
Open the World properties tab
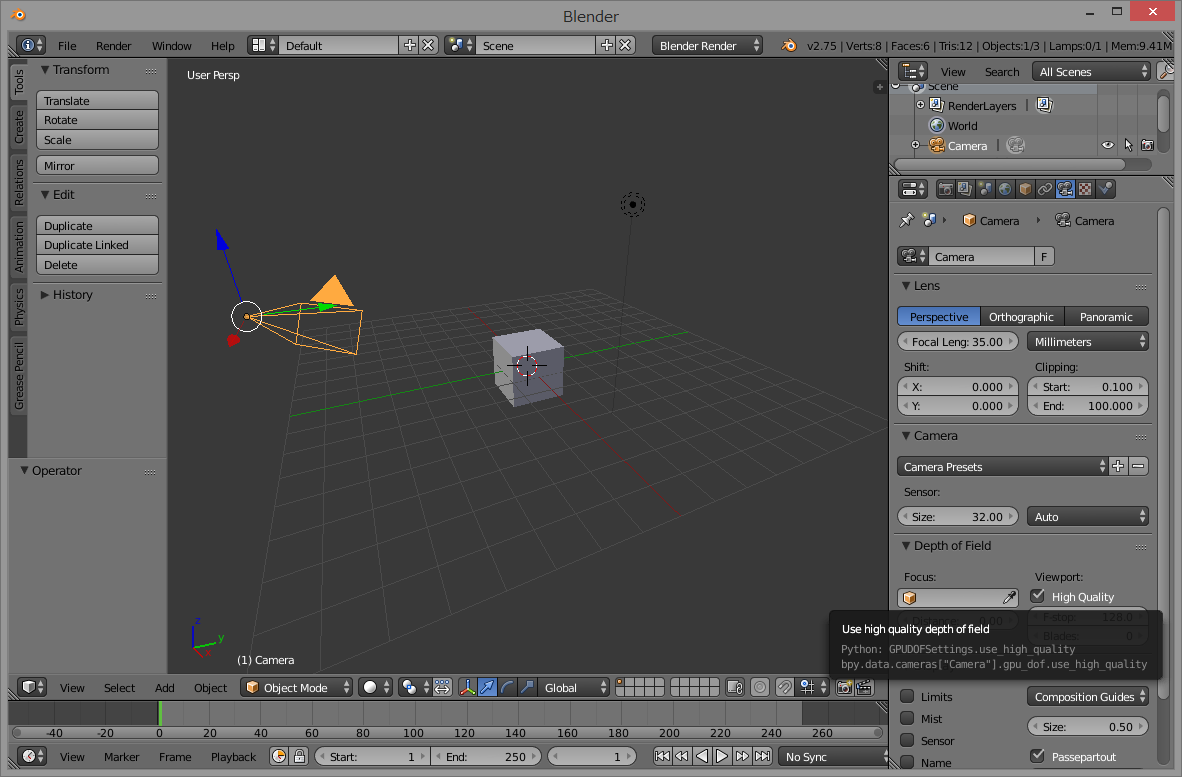pos(1004,188)
